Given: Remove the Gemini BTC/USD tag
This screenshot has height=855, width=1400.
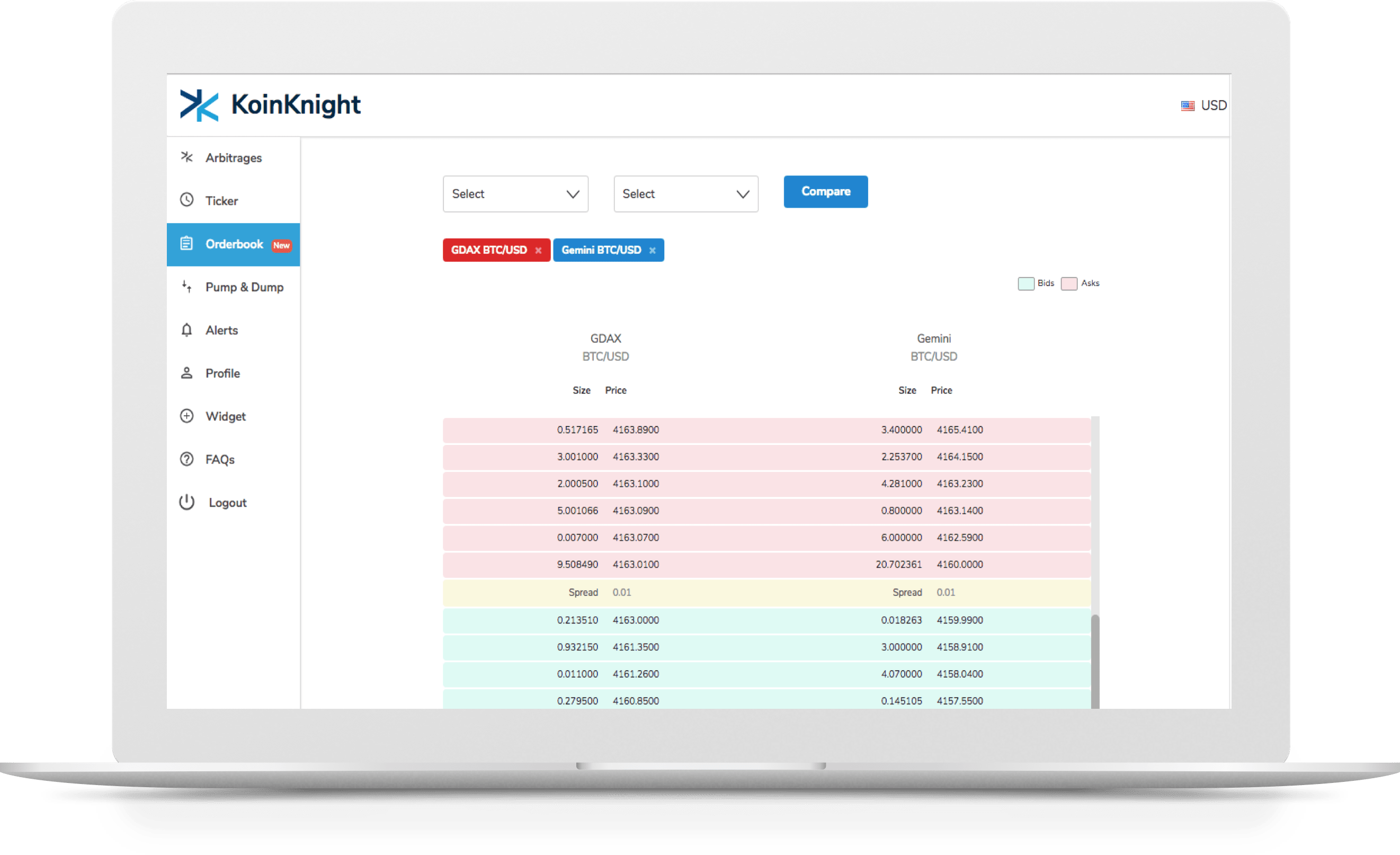Looking at the screenshot, I should pos(652,251).
